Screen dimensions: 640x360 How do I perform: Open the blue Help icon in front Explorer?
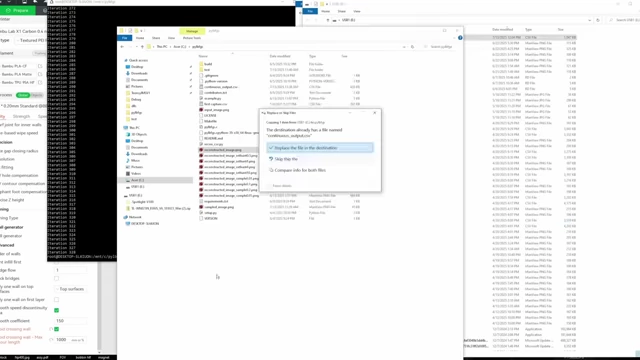tap(460, 38)
